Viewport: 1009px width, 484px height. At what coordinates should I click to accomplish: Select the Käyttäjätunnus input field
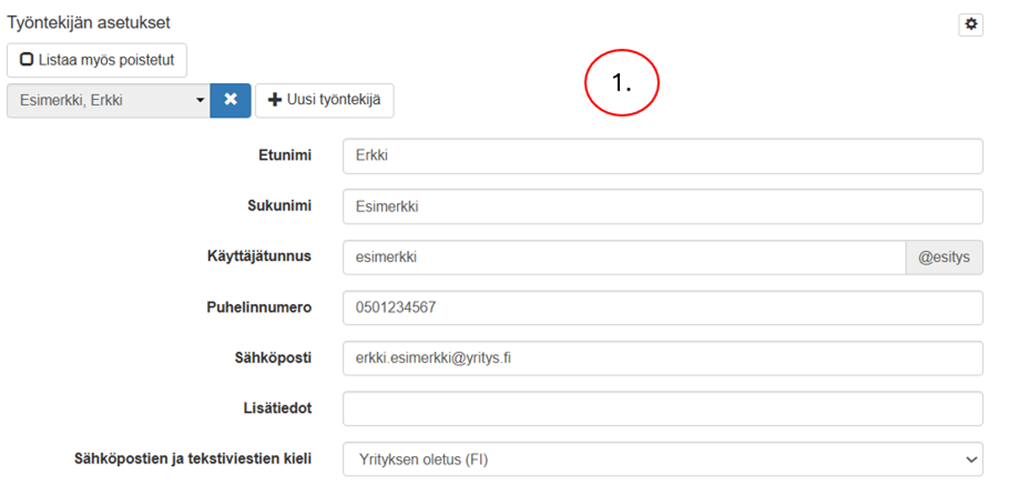[623, 257]
